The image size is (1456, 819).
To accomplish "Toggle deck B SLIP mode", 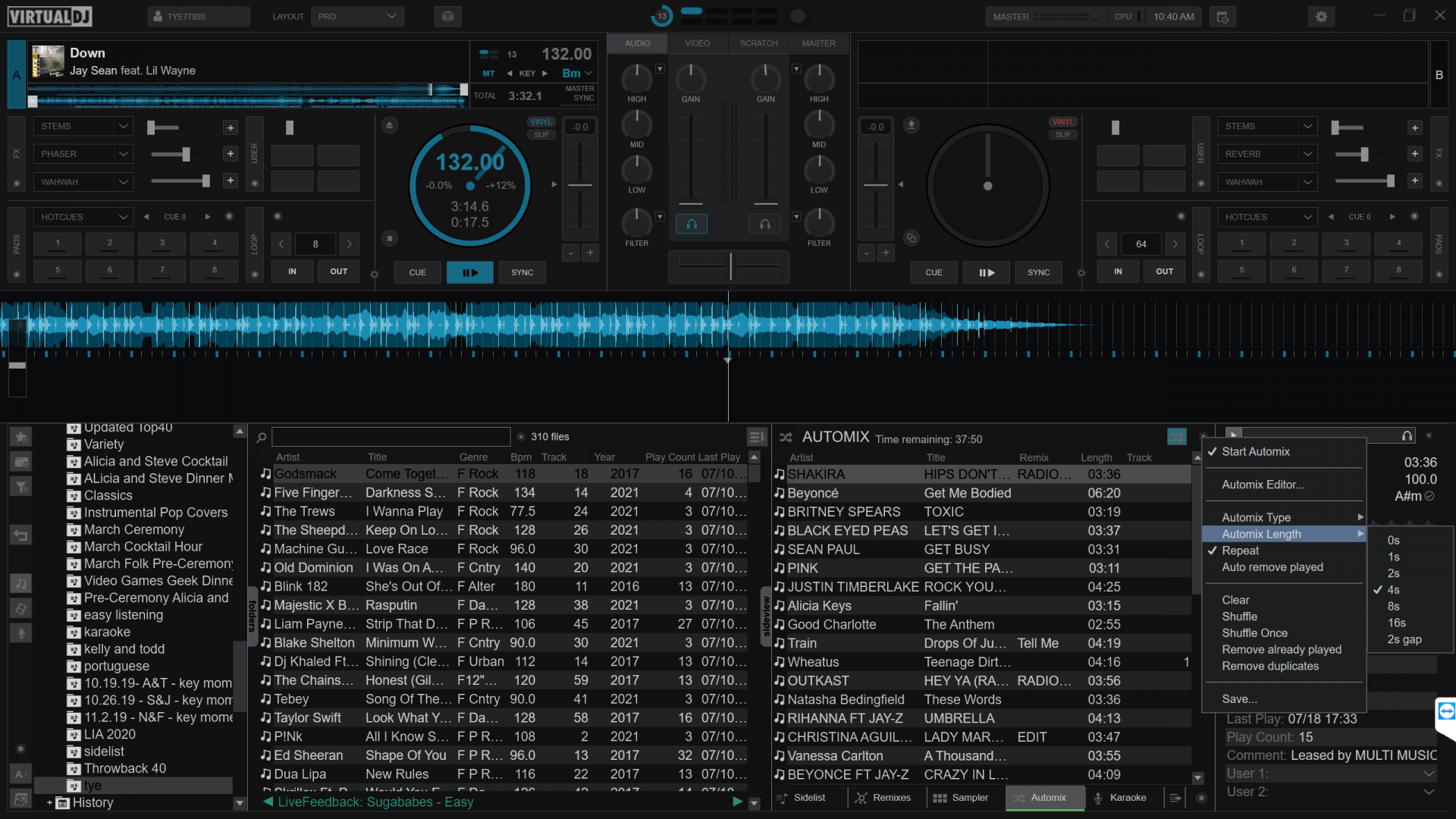I will pos(1063,135).
